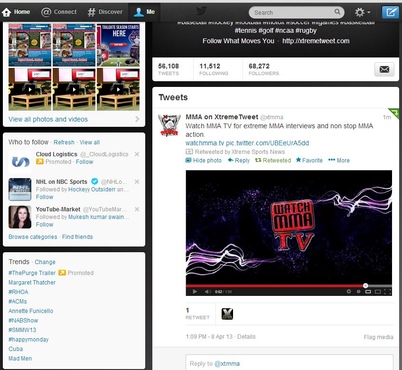View all Who to follow suggestions
This screenshot has height=370, width=402.
(x=90, y=142)
